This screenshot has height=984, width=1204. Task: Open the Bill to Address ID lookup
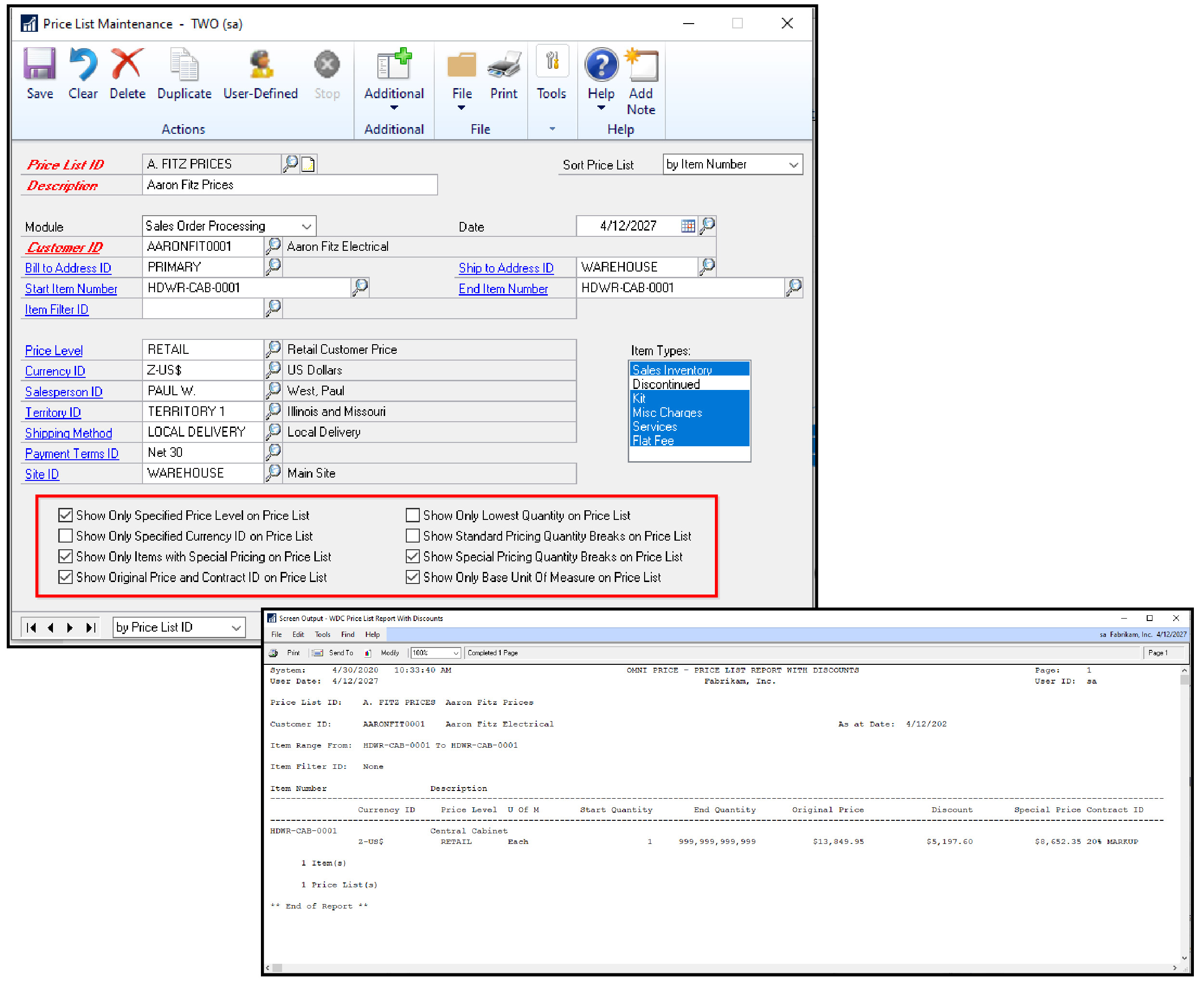click(x=273, y=266)
